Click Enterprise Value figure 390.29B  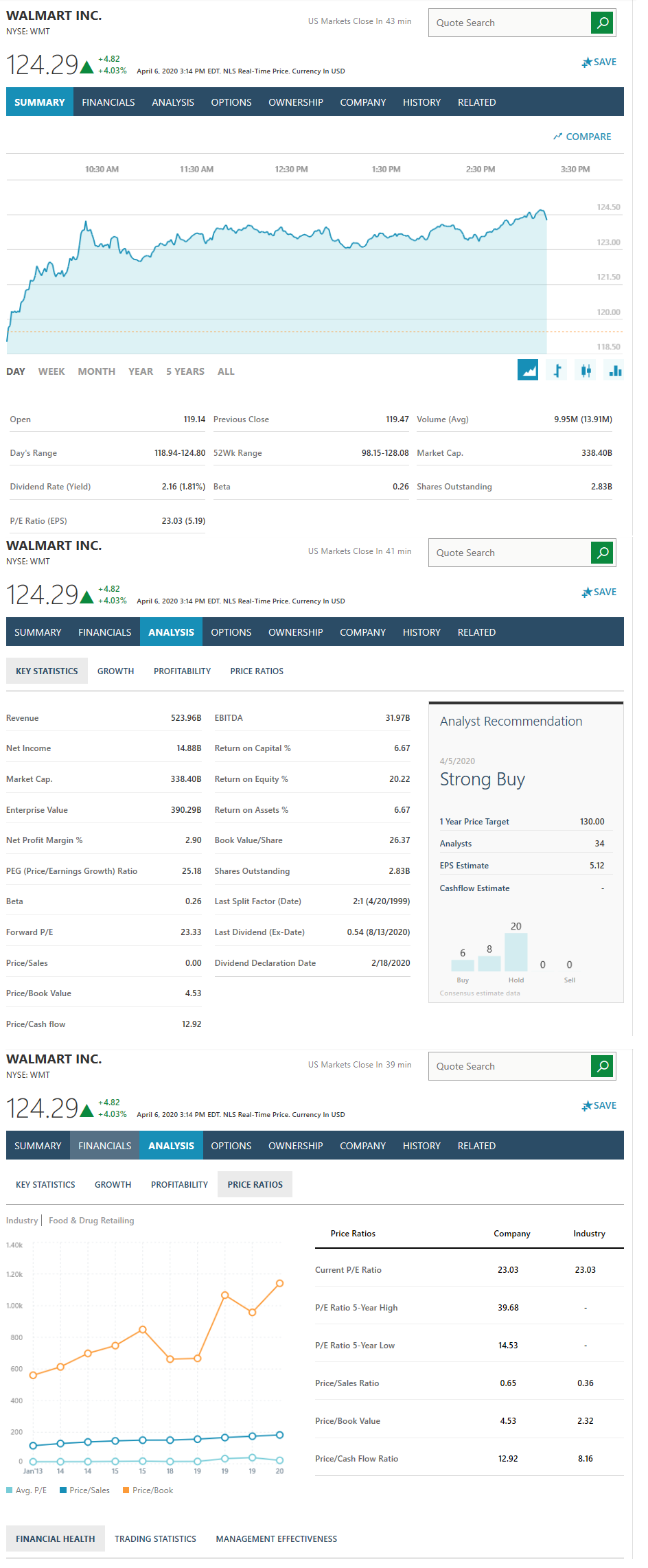pos(186,810)
